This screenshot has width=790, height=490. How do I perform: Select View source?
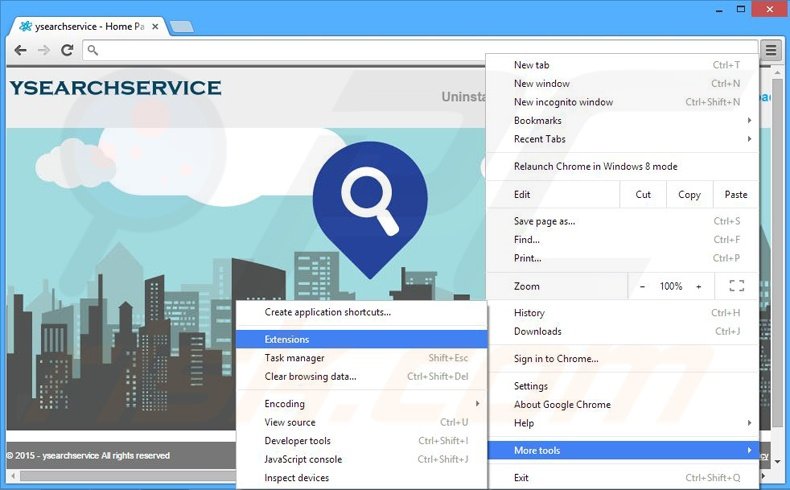[362, 422]
